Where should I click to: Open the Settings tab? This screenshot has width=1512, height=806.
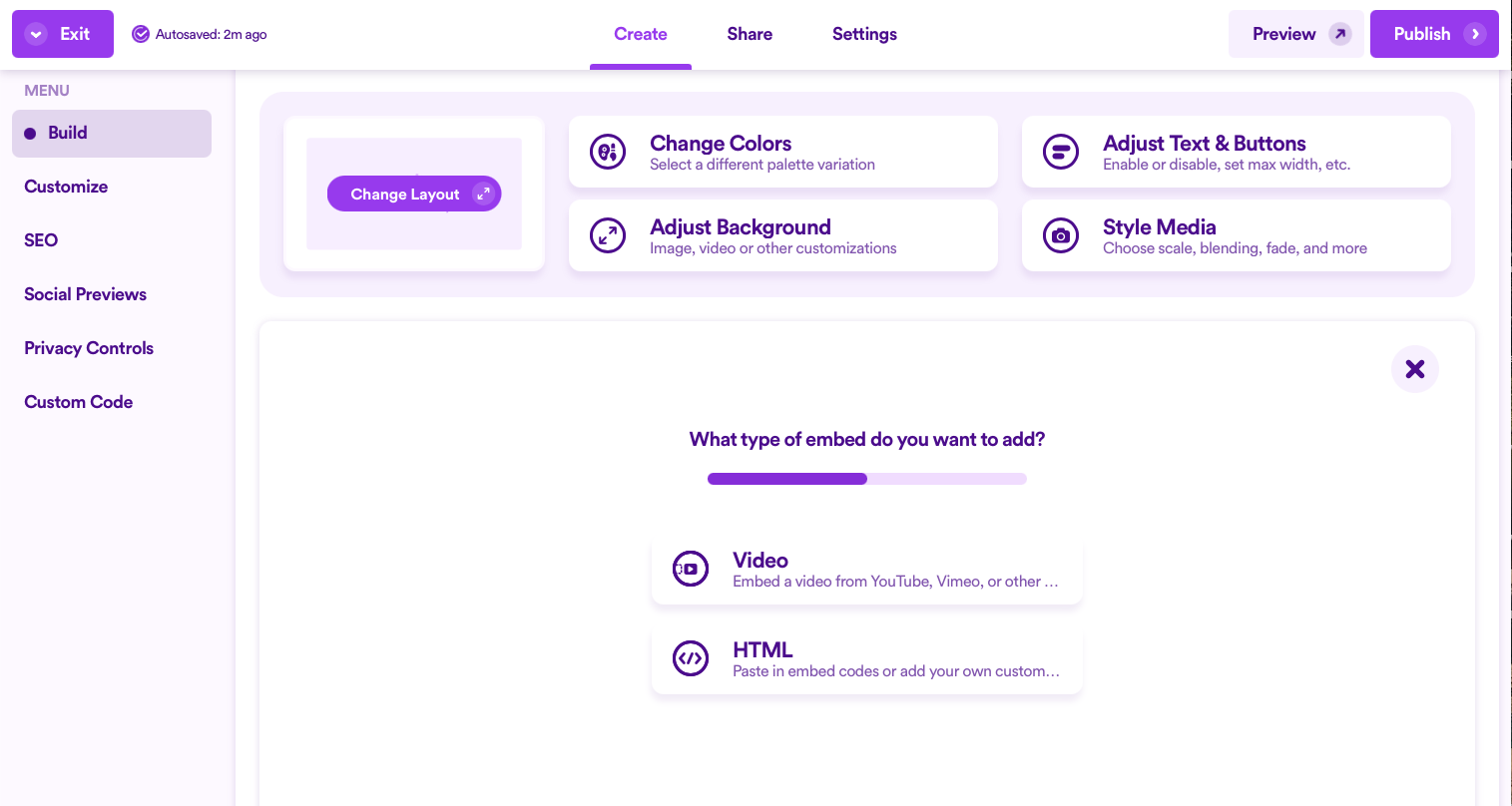[x=864, y=34]
